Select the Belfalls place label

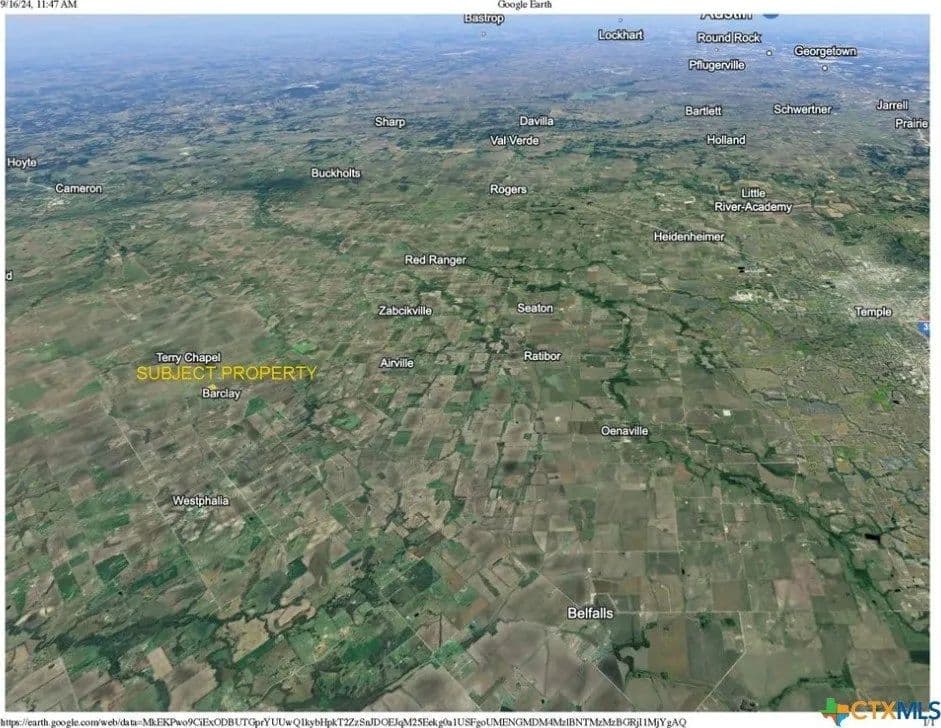[x=589, y=612]
